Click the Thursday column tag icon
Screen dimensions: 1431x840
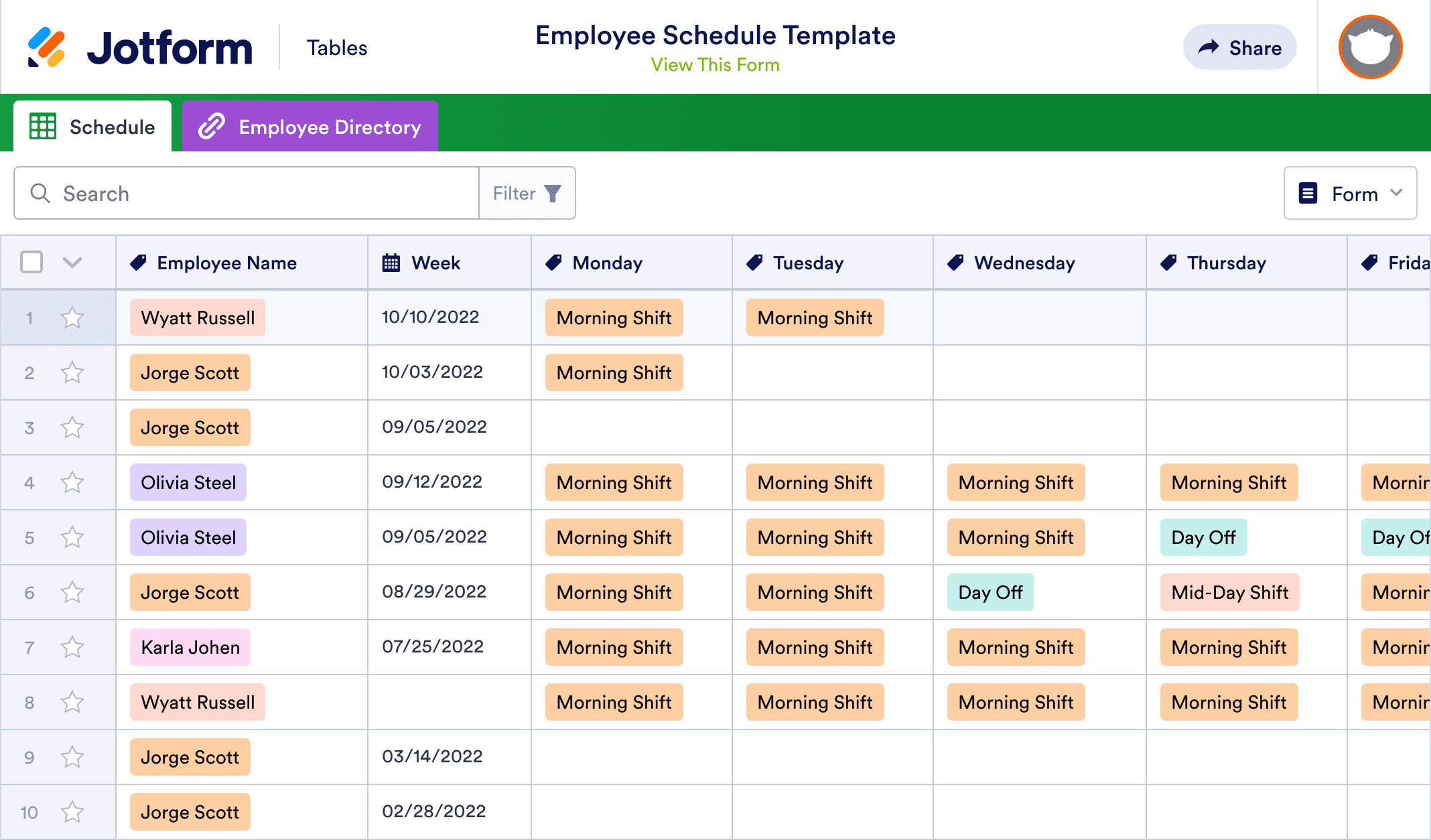pos(1168,263)
